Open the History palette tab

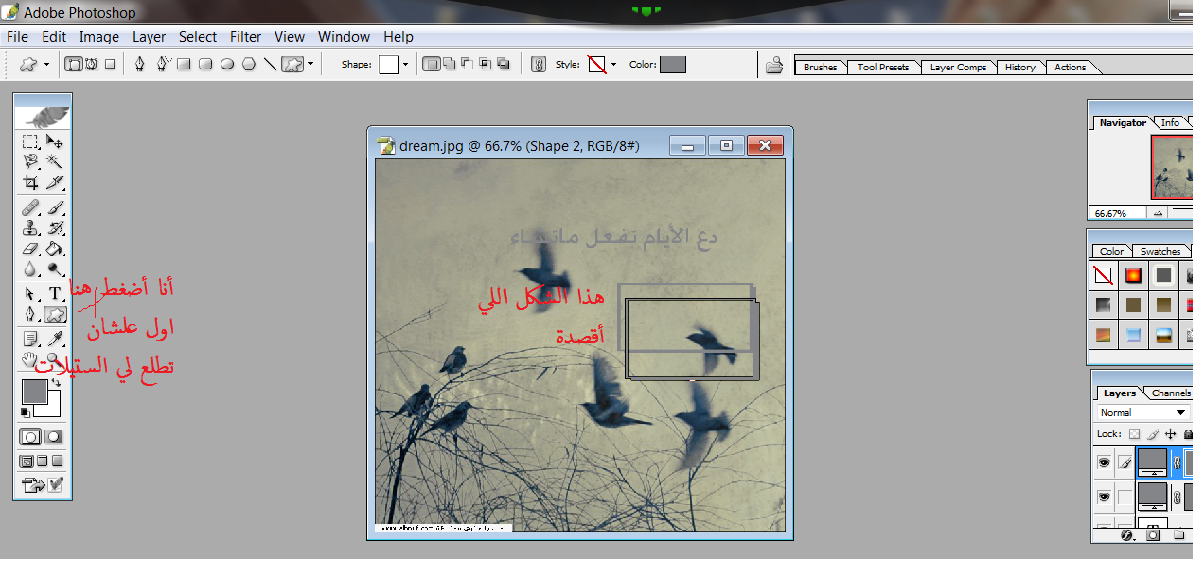(x=1020, y=67)
